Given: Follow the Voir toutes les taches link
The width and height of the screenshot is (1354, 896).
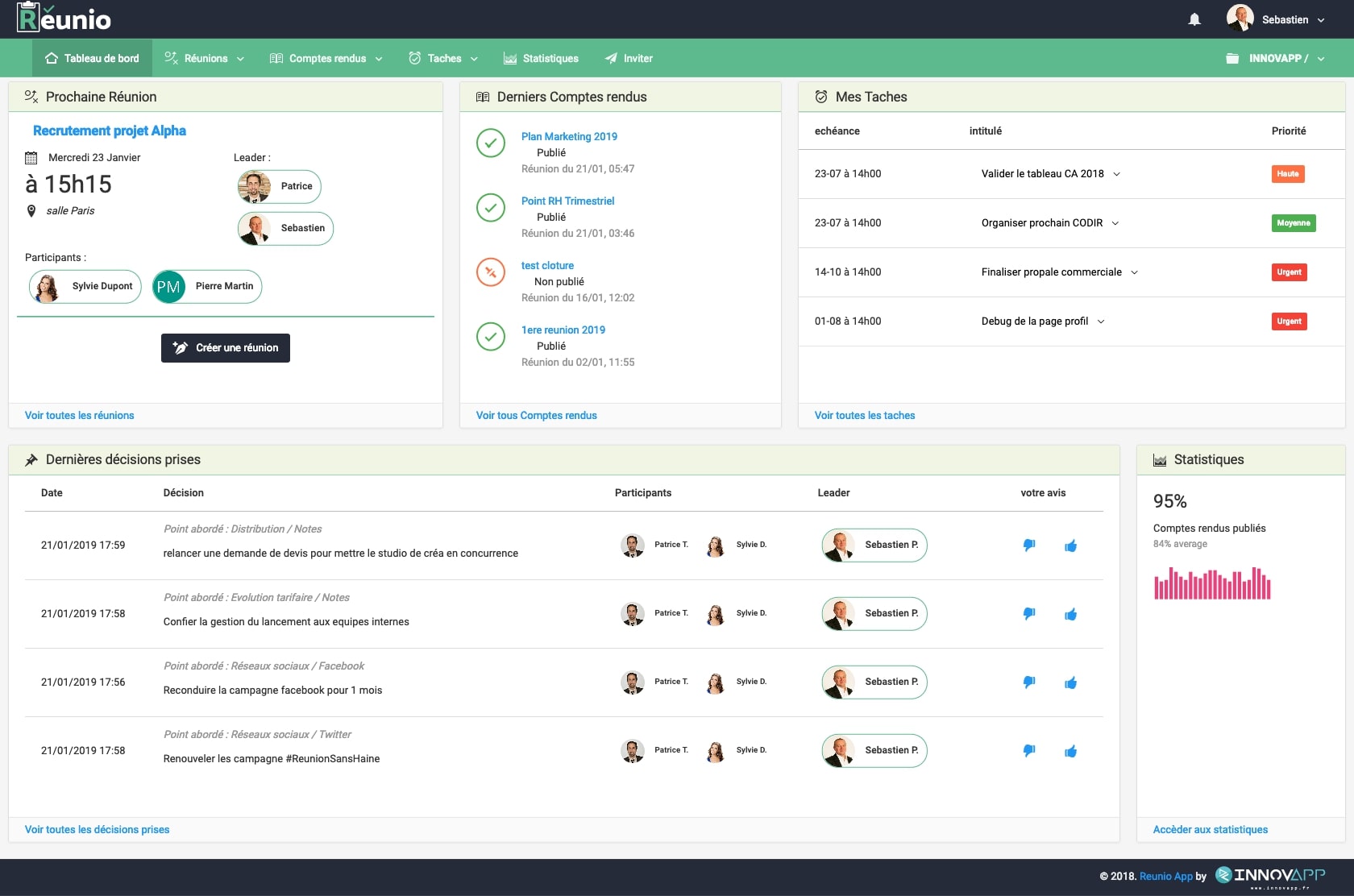Looking at the screenshot, I should (x=865, y=416).
